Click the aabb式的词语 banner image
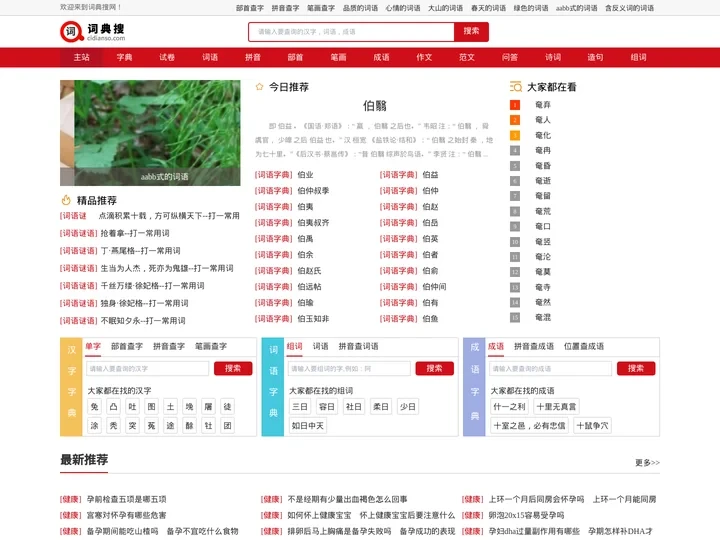The height and width of the screenshot is (540, 720). click(150, 133)
